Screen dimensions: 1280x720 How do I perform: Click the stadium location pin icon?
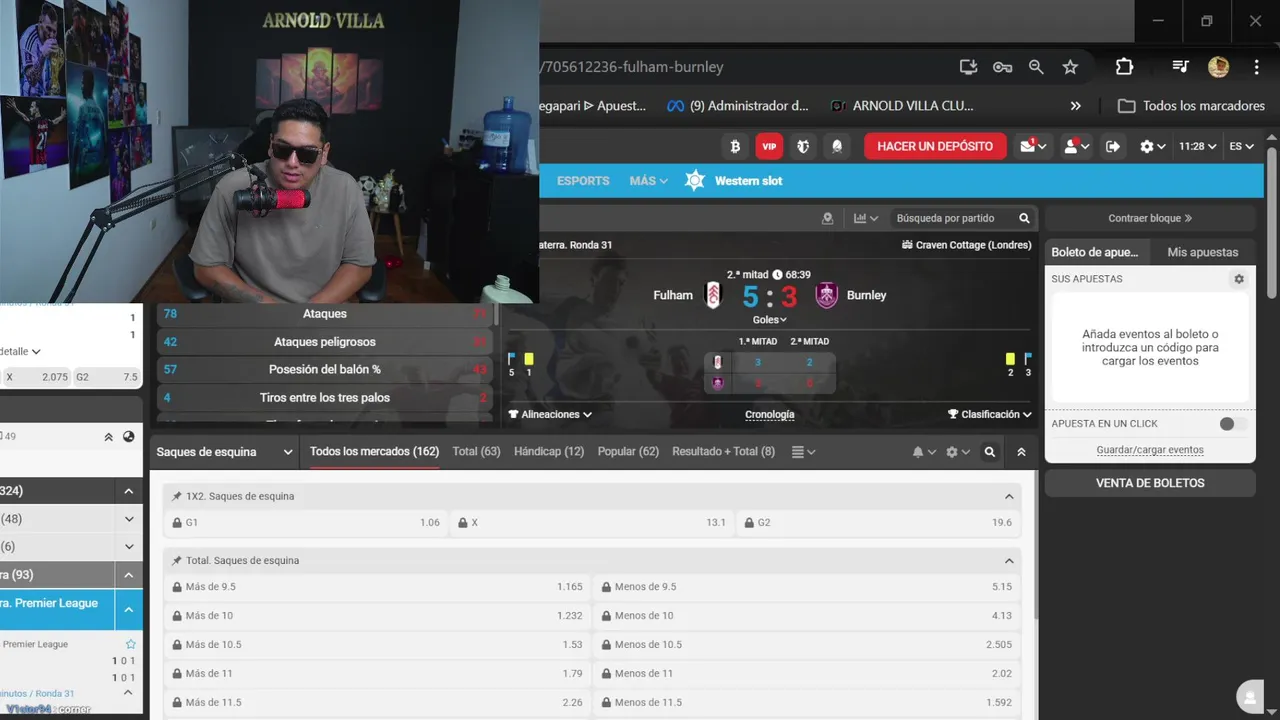[x=827, y=218]
